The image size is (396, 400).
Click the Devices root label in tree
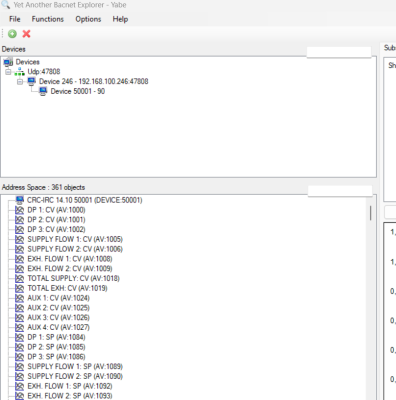28,62
